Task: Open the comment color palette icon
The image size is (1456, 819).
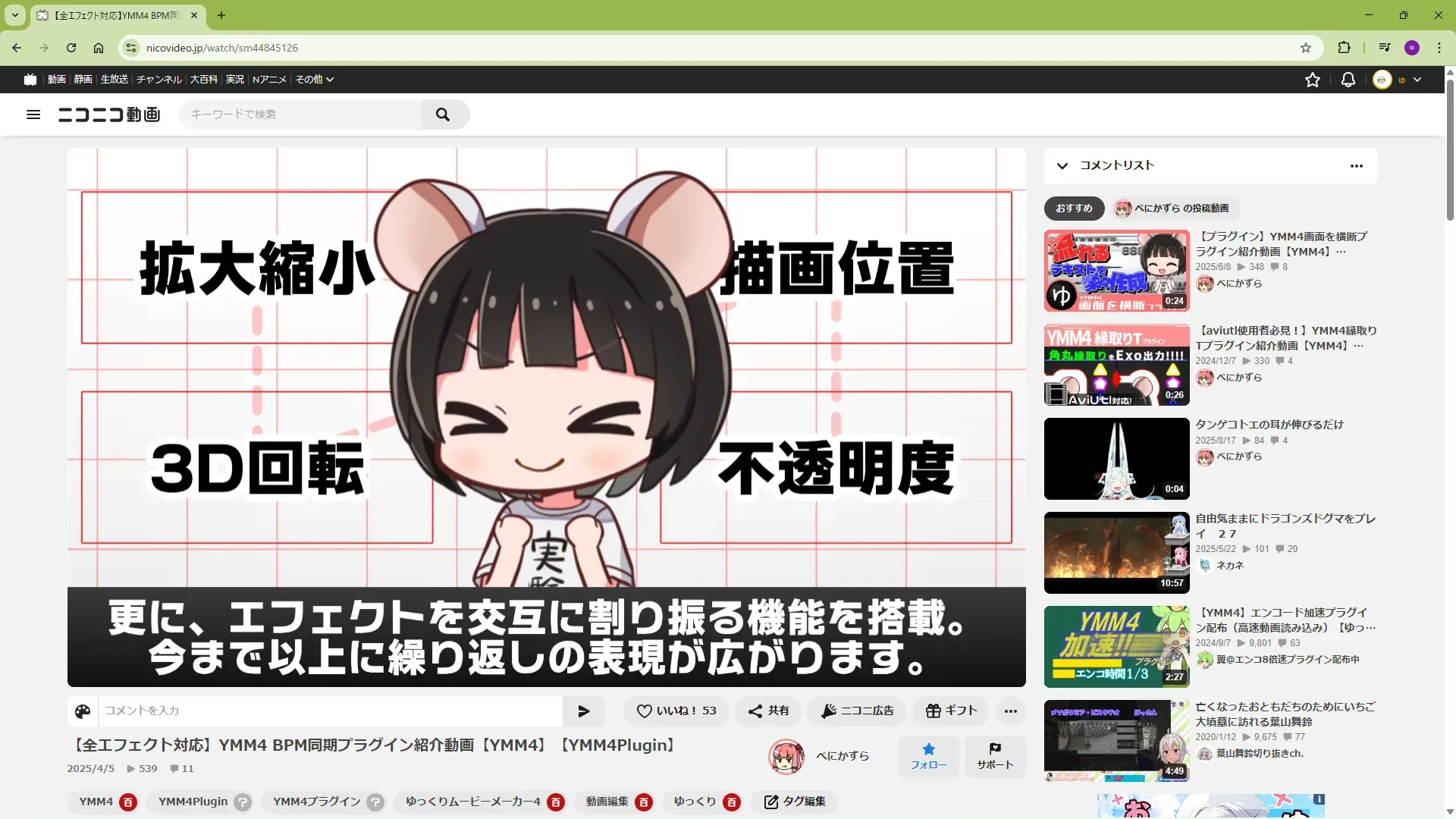Action: pyautogui.click(x=83, y=711)
